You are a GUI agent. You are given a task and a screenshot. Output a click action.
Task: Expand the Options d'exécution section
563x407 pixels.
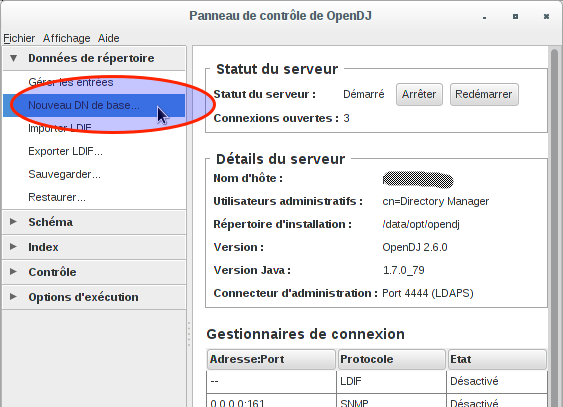pyautogui.click(x=94, y=297)
